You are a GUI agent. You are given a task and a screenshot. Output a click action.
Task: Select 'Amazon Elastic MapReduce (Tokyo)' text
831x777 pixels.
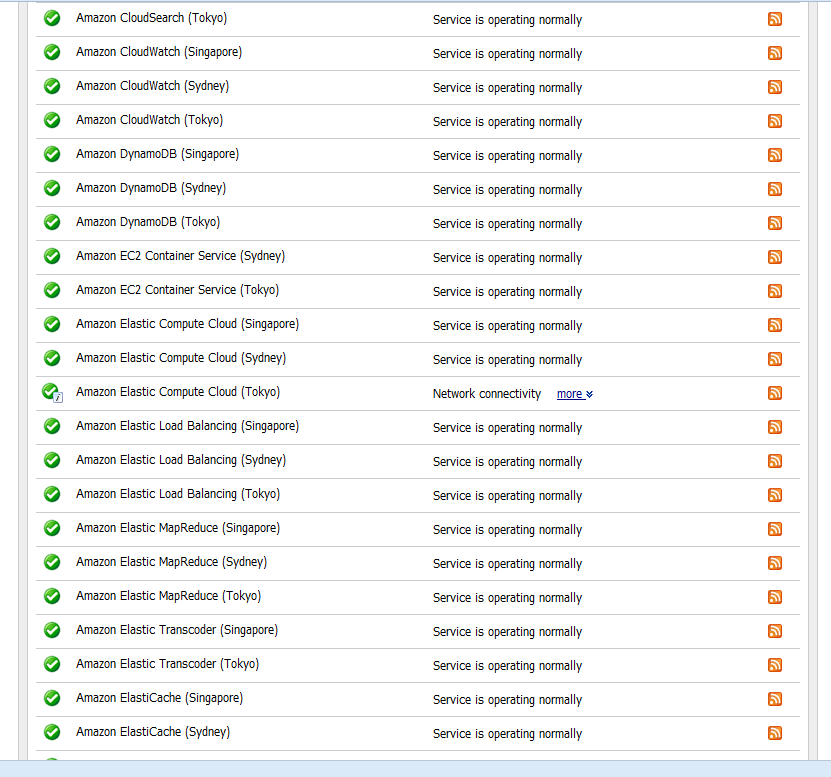point(169,596)
